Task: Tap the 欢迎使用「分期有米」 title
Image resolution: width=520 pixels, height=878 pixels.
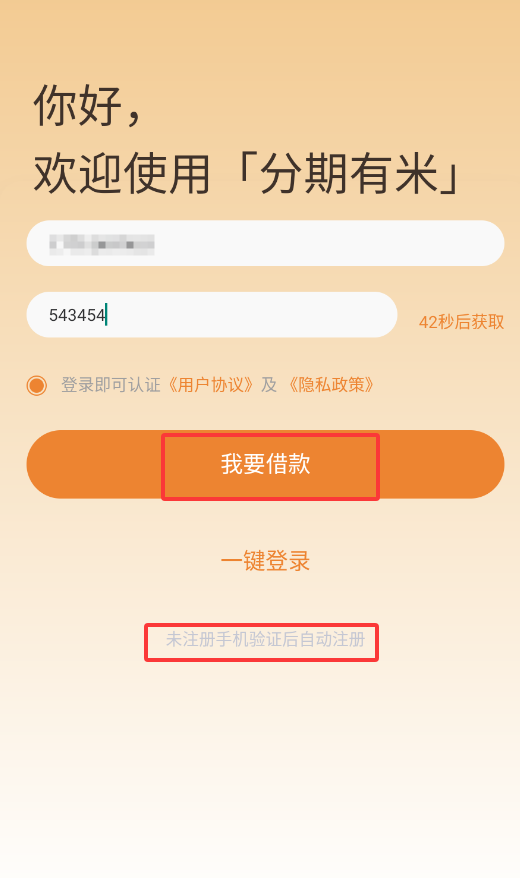Action: [248, 173]
